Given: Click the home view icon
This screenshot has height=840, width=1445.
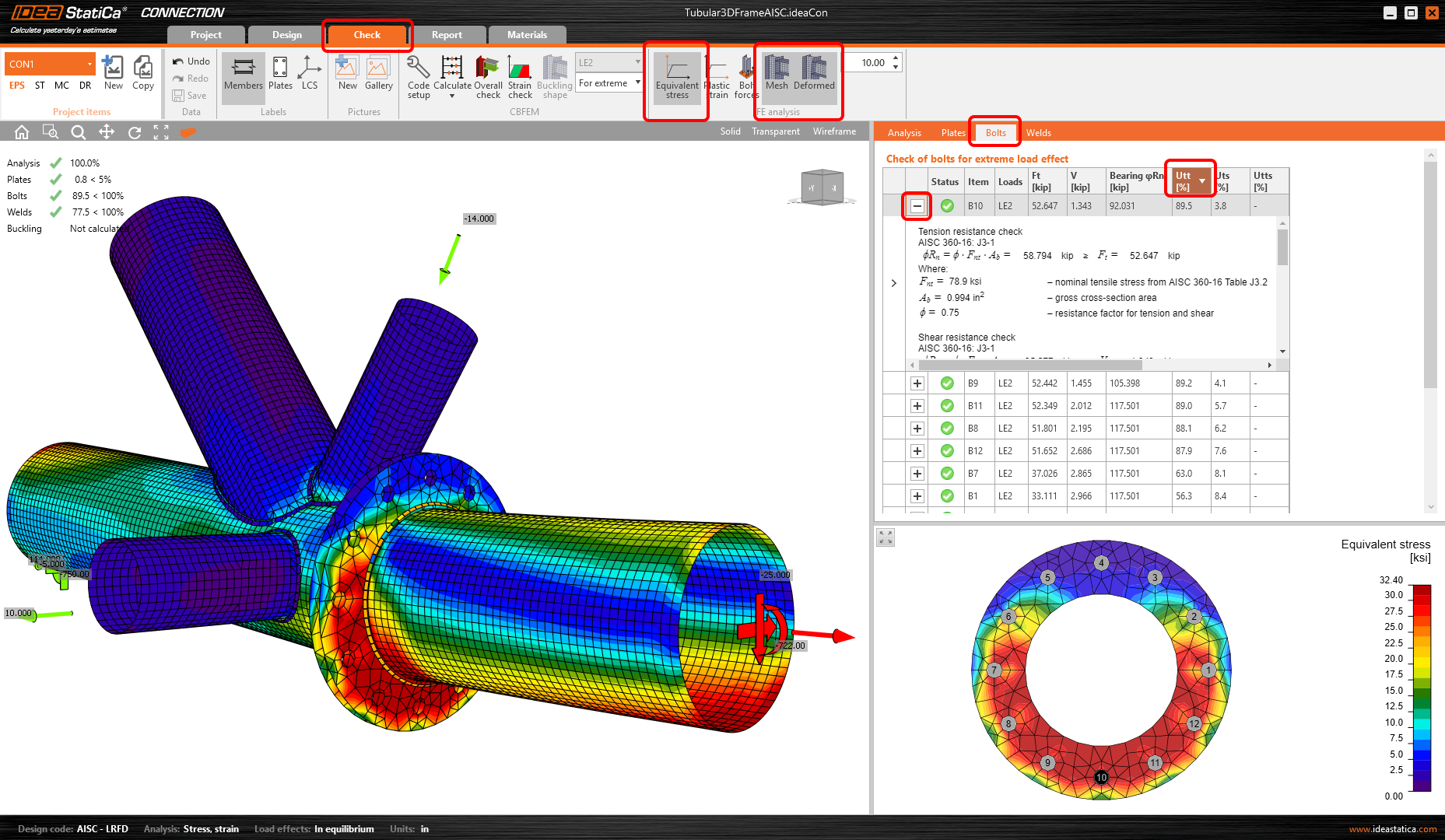Looking at the screenshot, I should (22, 132).
